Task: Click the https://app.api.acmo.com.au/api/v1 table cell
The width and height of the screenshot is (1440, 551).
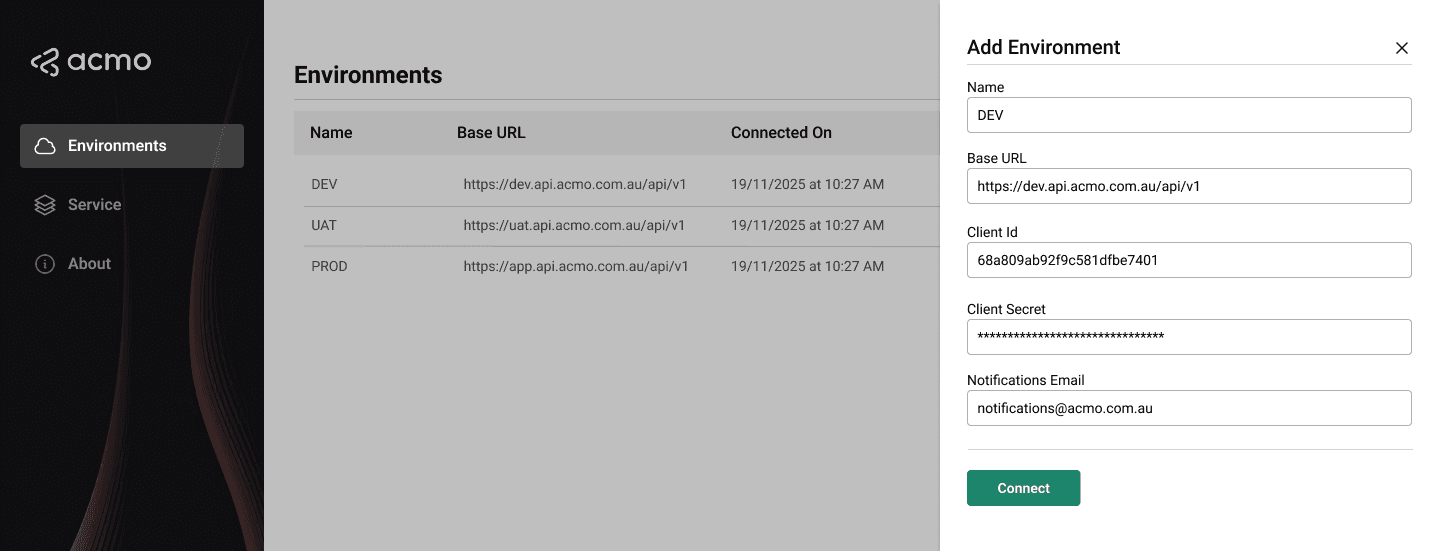Action: coord(576,267)
